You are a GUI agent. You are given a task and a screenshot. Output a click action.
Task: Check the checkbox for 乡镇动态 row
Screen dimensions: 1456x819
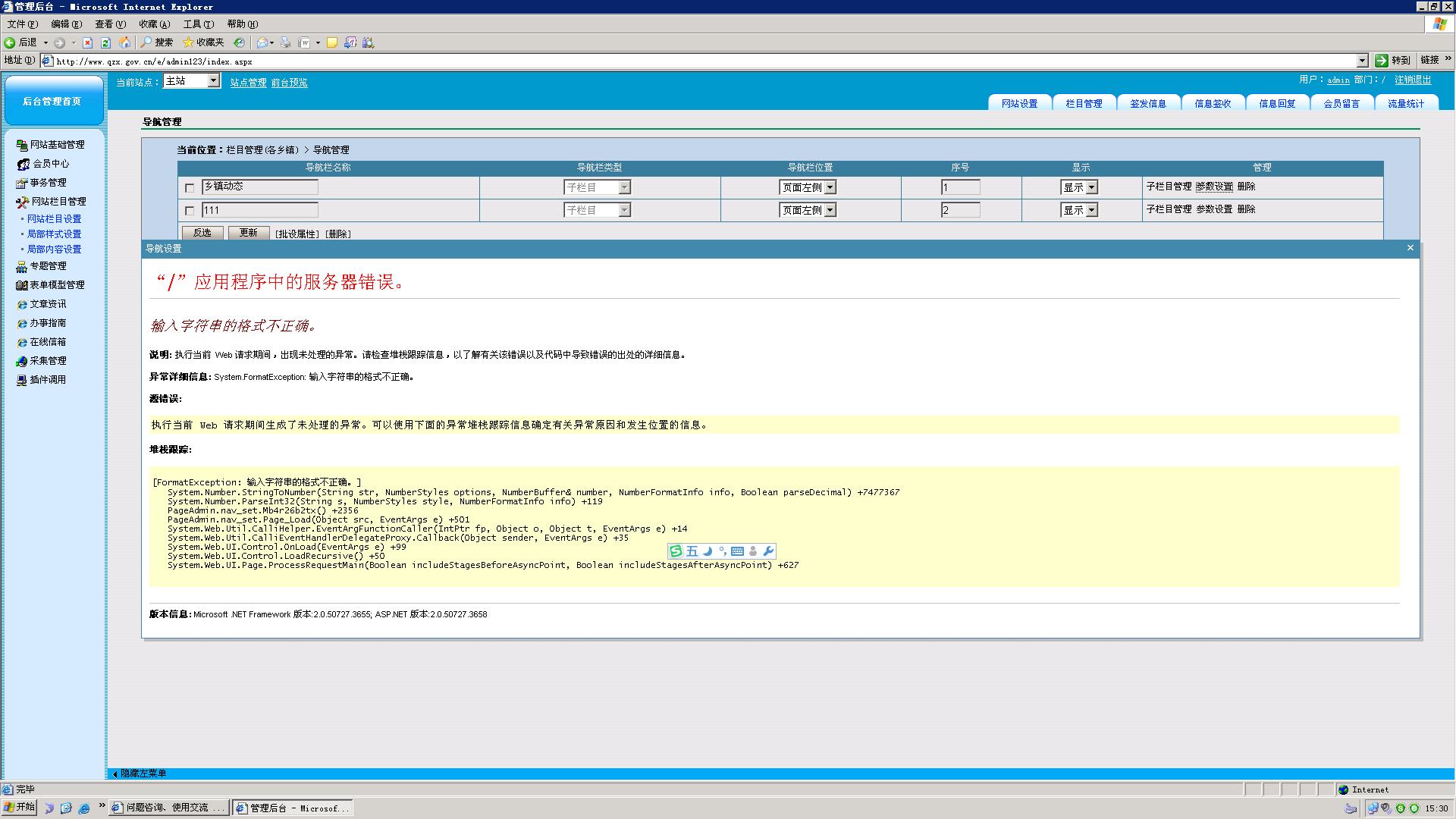point(190,188)
